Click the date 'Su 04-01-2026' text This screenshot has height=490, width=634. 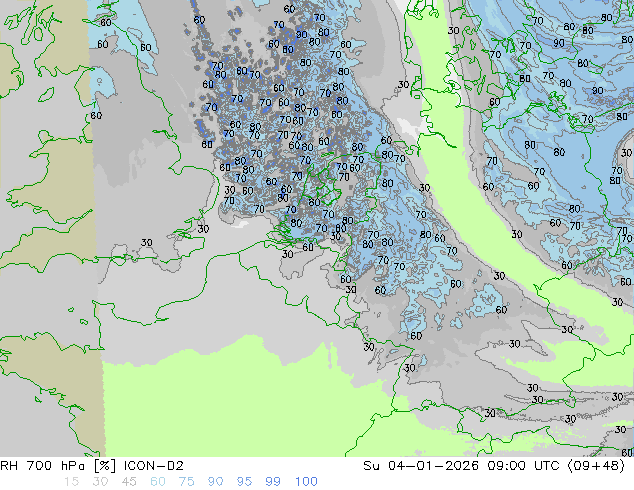421,466
